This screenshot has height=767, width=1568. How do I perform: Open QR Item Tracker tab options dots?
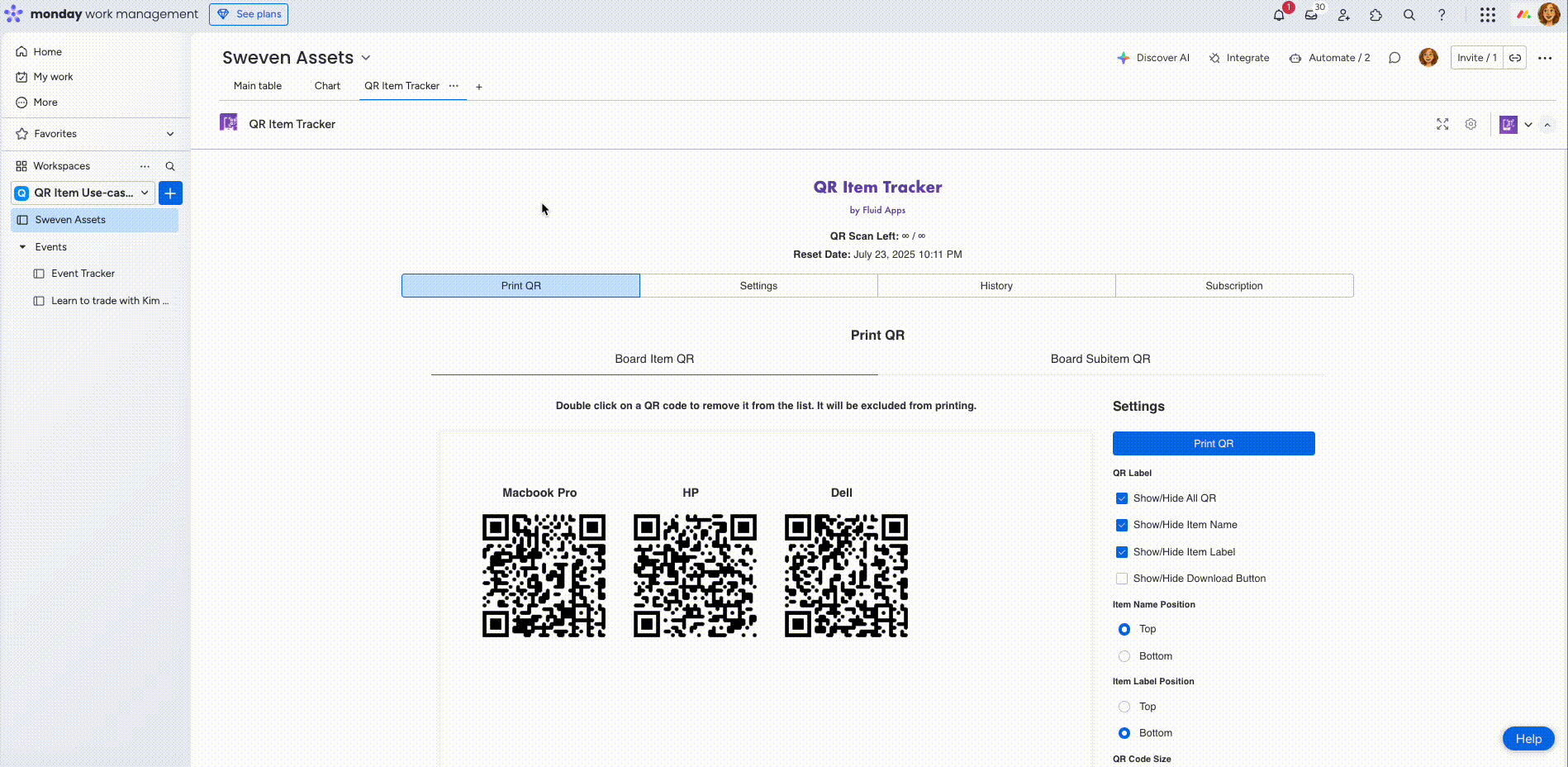click(x=454, y=86)
